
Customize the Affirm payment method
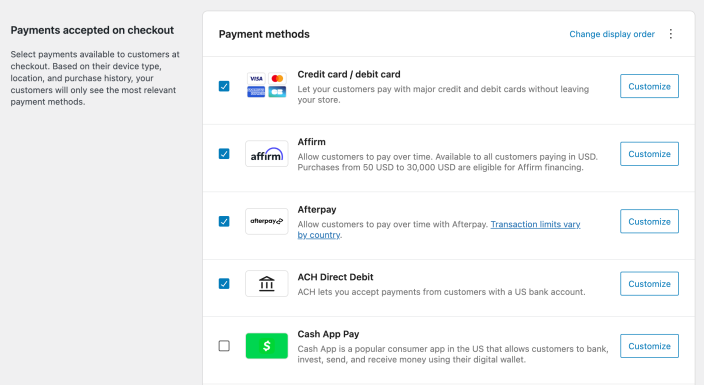pyautogui.click(x=649, y=154)
